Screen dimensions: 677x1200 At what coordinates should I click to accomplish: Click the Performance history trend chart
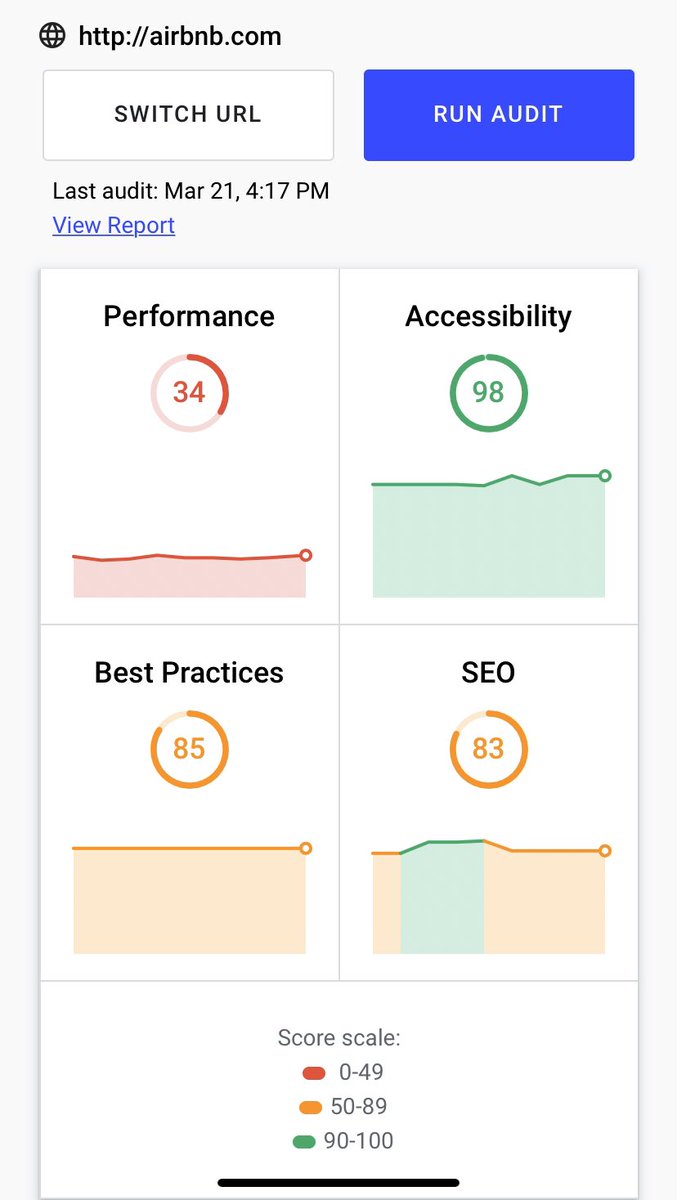189,575
